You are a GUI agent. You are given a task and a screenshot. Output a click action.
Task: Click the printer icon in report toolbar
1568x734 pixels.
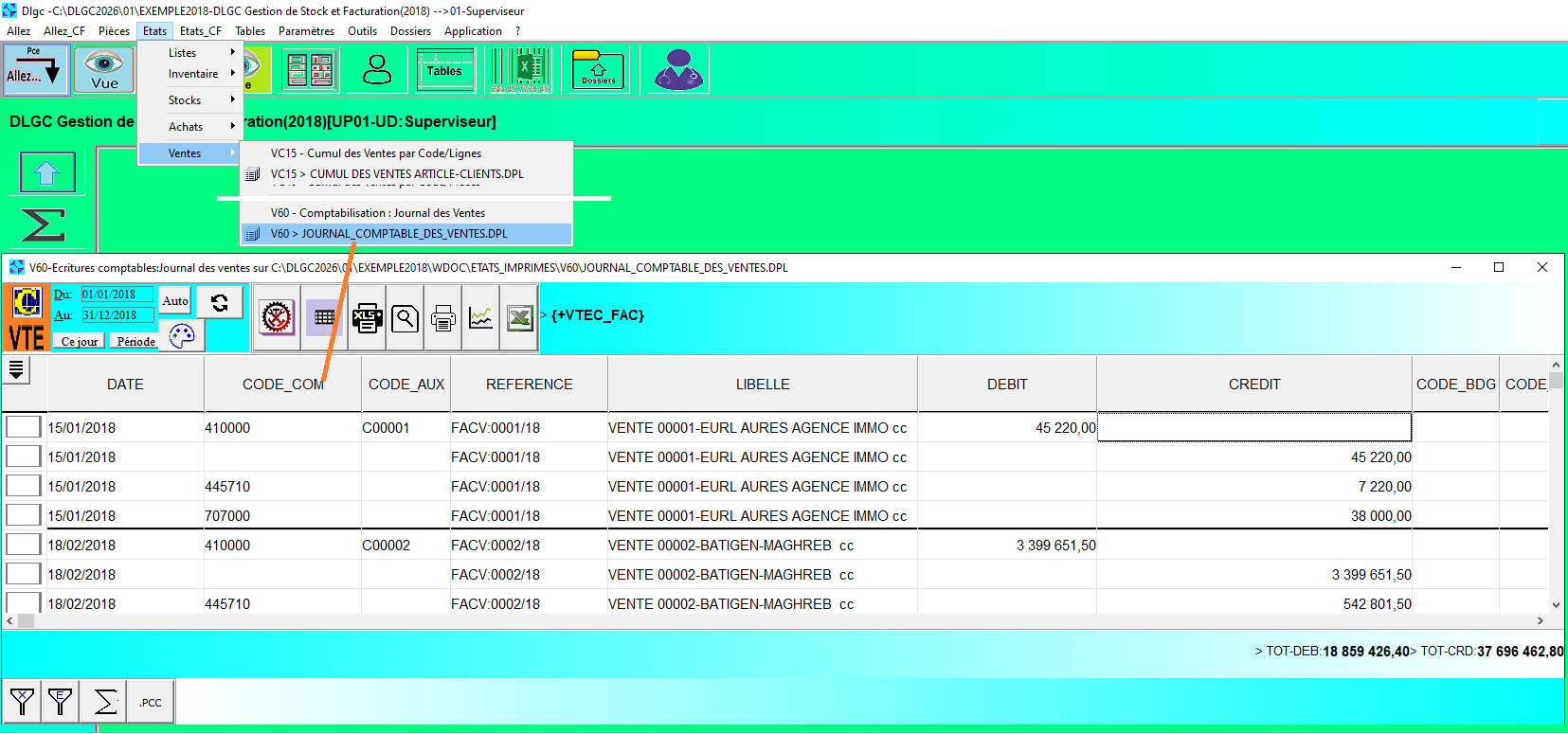tap(442, 318)
